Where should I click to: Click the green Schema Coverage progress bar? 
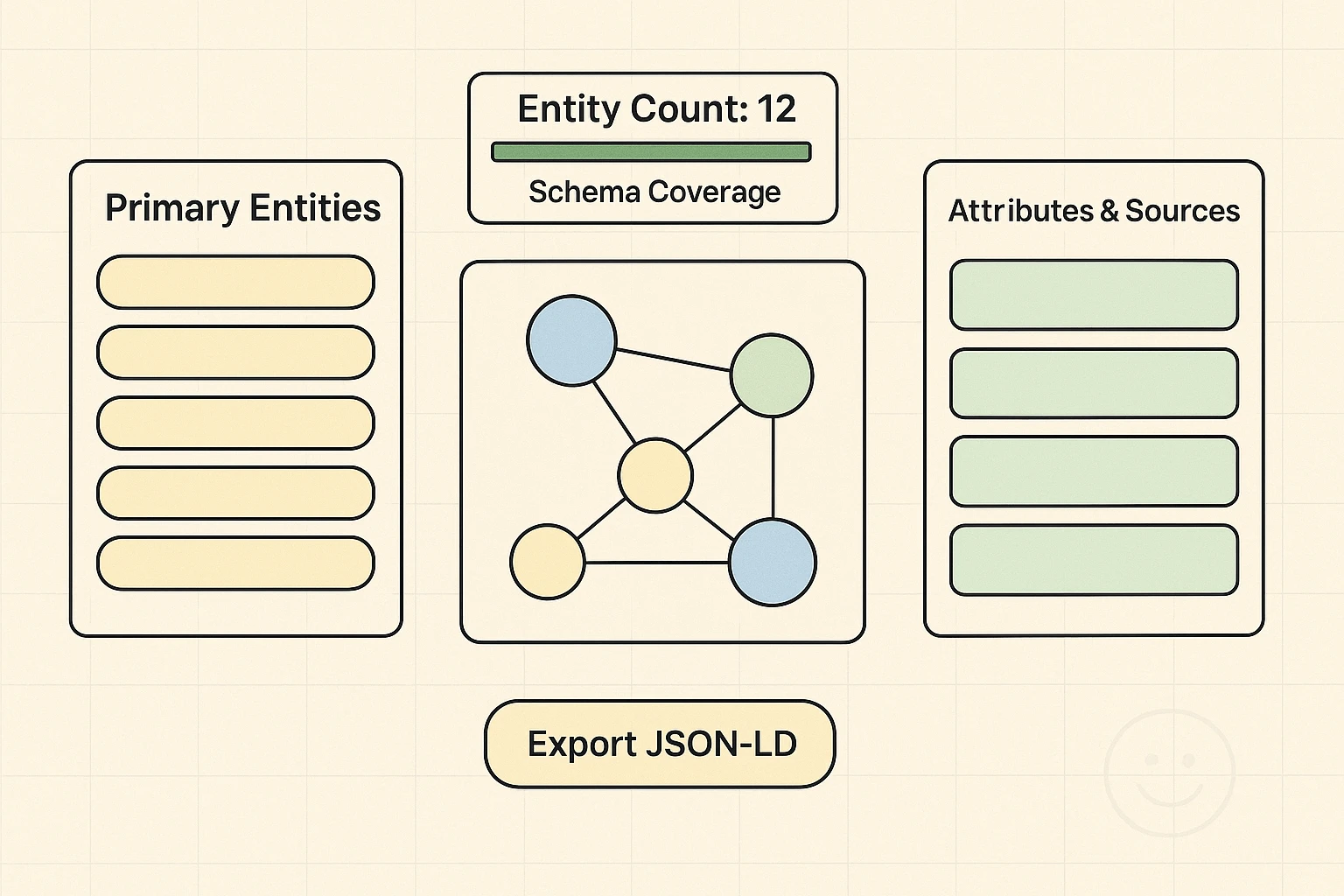pos(652,151)
